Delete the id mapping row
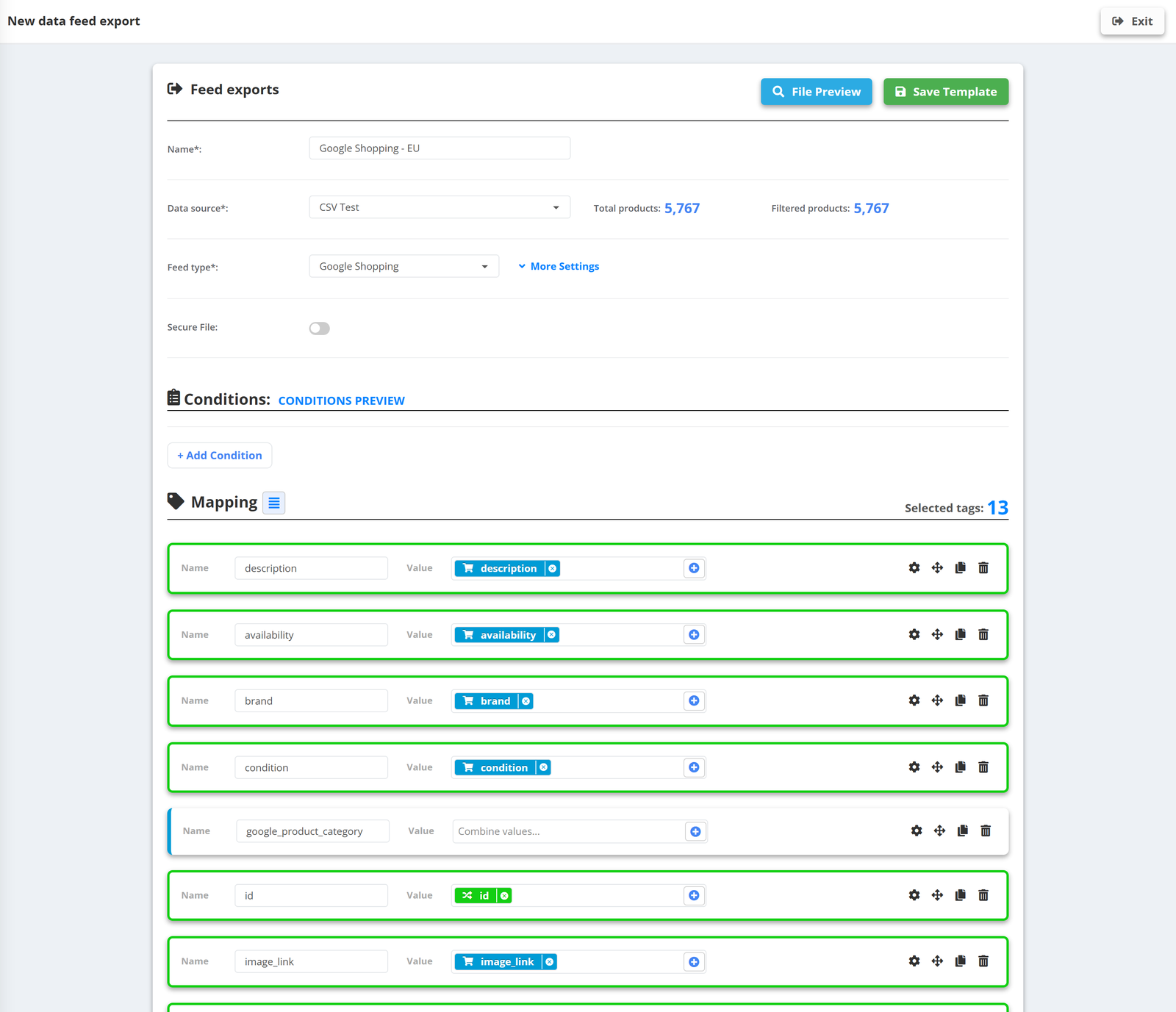 tap(983, 895)
